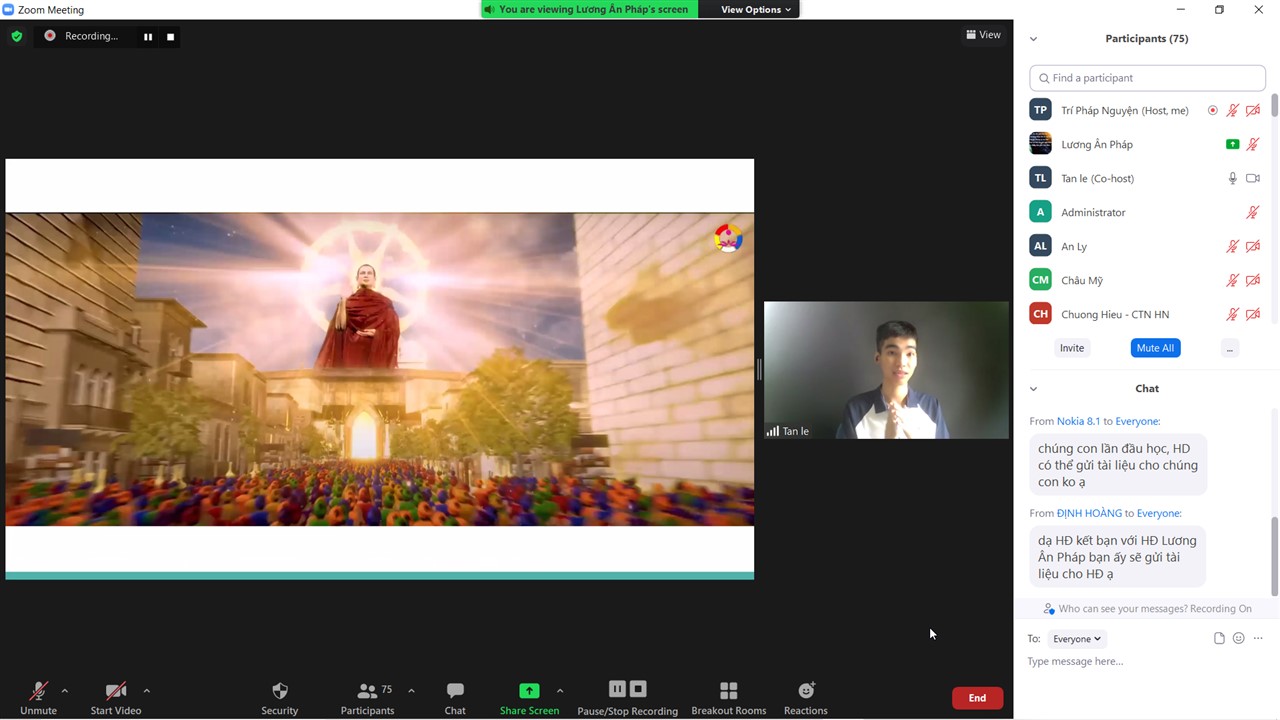Expand arrow next to Participants button
1280x720 pixels.
[x=411, y=690]
